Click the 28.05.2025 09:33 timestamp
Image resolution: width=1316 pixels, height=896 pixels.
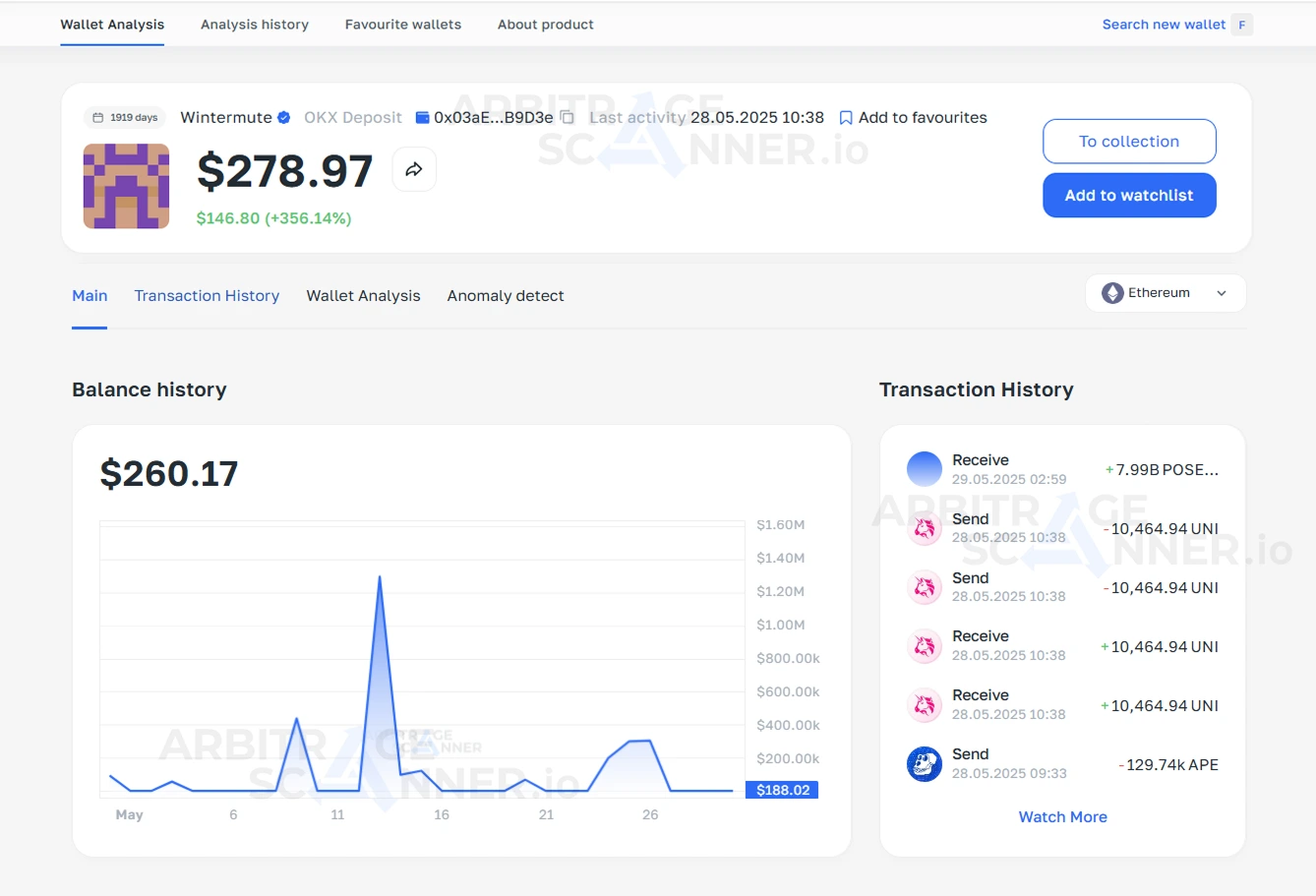1009,774
